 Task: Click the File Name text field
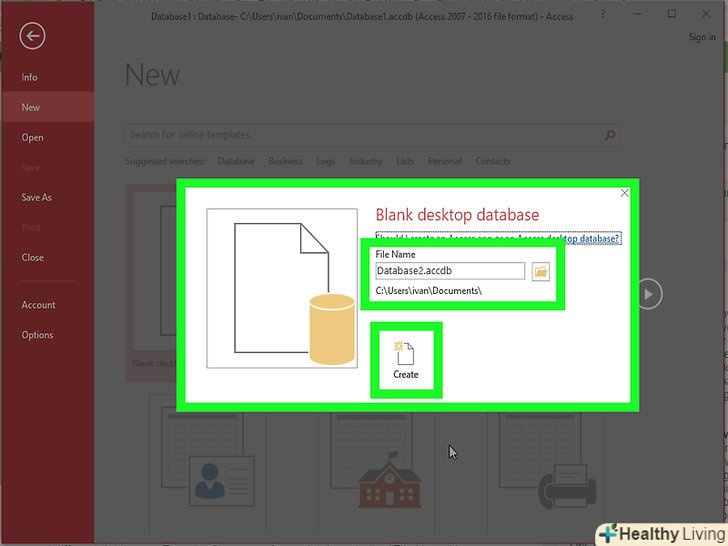(450, 271)
